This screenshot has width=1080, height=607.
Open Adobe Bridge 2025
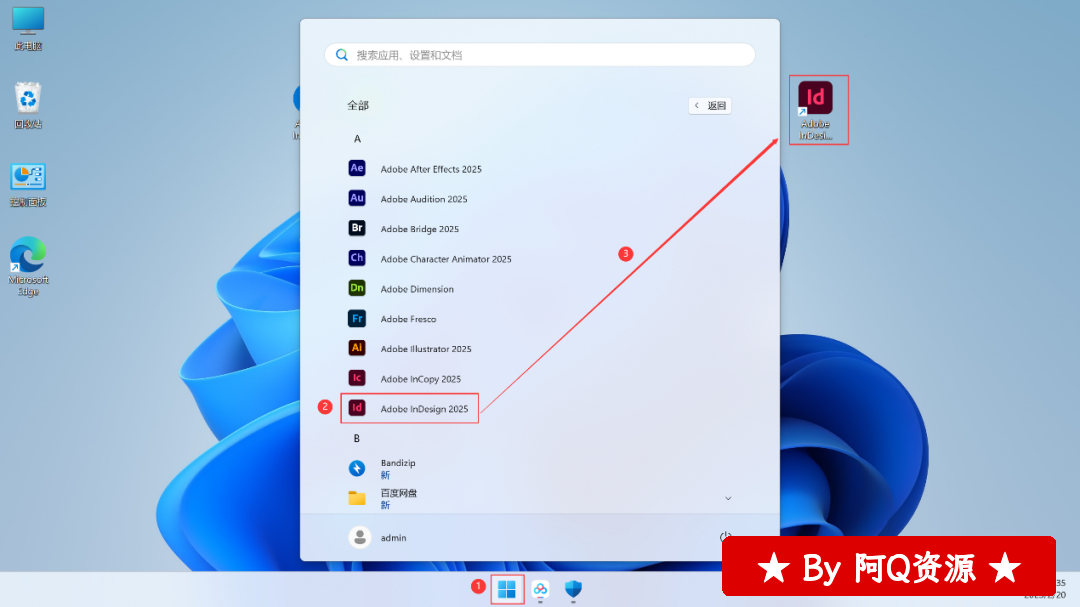click(404, 229)
